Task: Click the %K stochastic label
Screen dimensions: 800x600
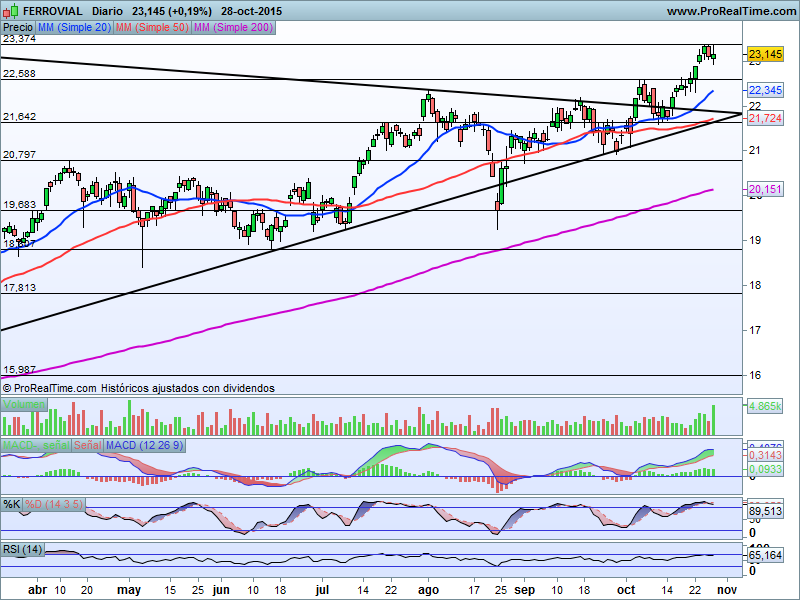Action: click(x=12, y=503)
